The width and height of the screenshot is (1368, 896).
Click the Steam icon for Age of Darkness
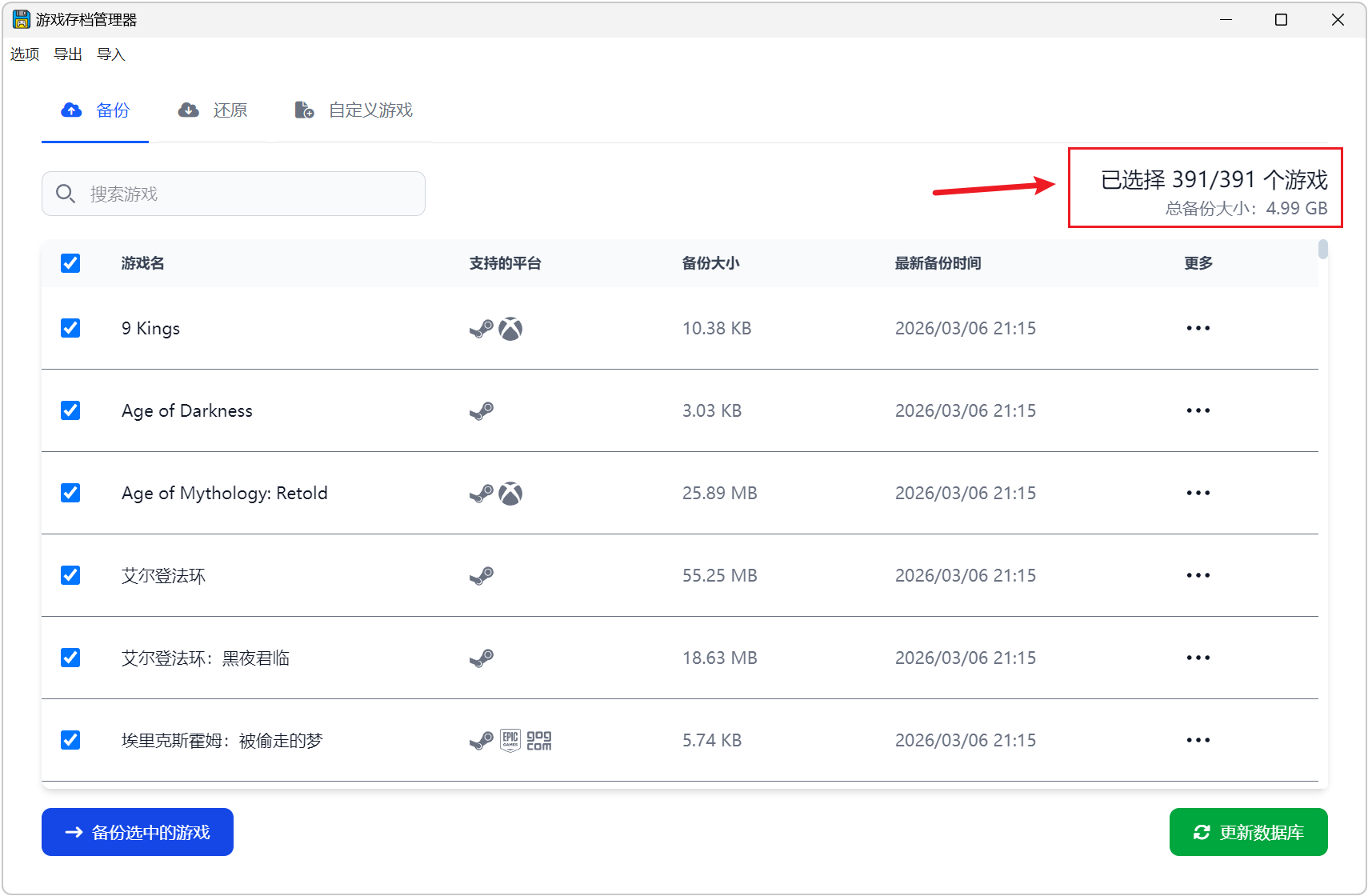[x=482, y=411]
